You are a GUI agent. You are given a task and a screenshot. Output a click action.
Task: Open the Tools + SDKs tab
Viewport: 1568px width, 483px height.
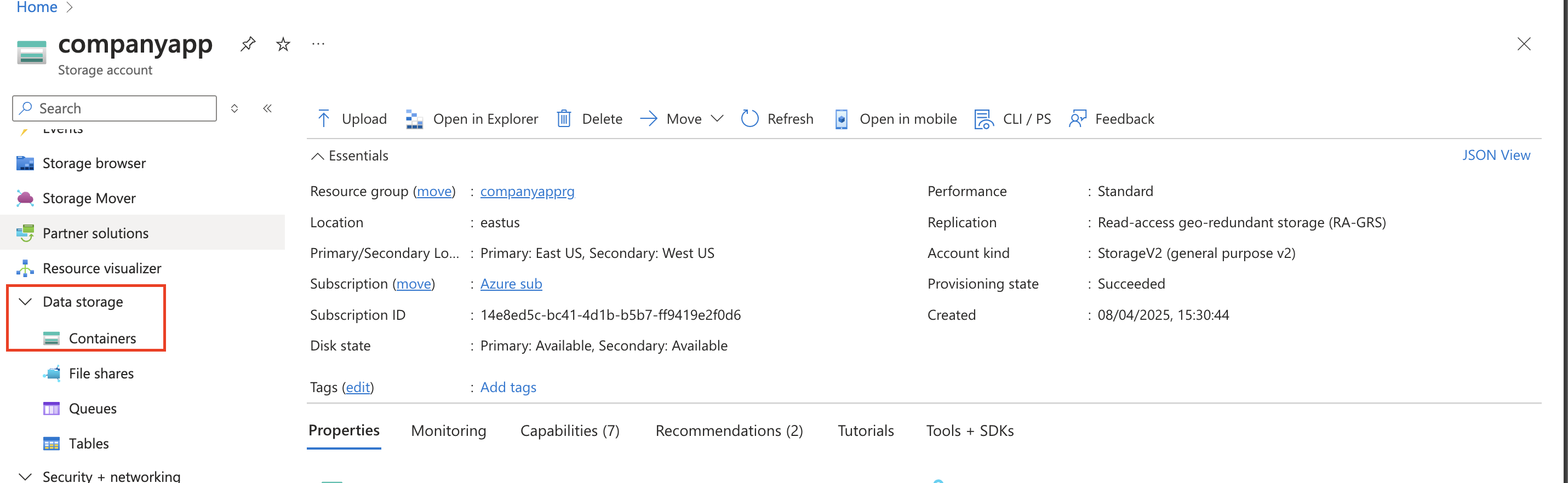pos(970,430)
